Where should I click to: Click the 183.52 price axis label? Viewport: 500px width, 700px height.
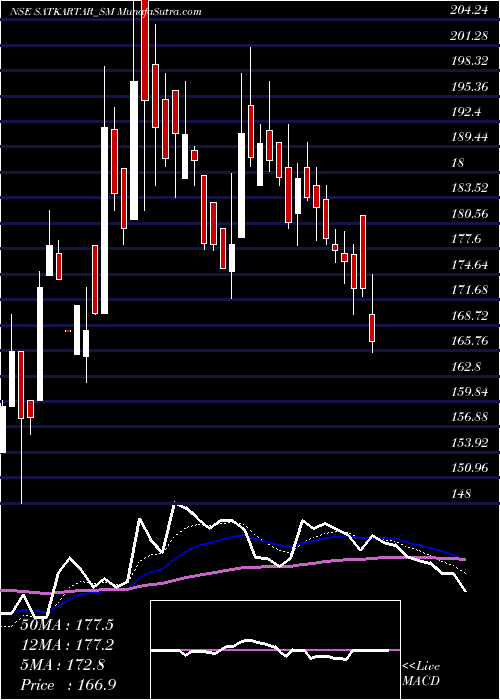coord(469,188)
